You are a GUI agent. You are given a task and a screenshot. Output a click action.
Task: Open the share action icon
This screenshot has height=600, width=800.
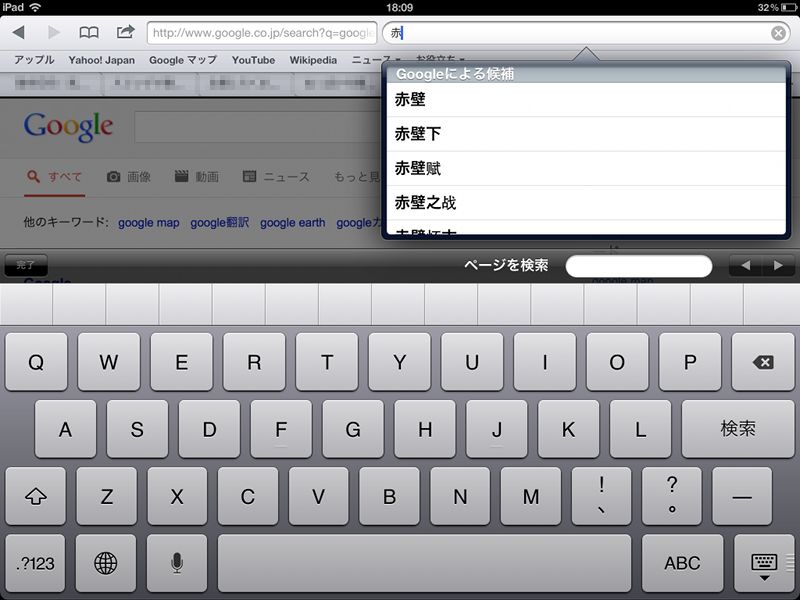126,32
